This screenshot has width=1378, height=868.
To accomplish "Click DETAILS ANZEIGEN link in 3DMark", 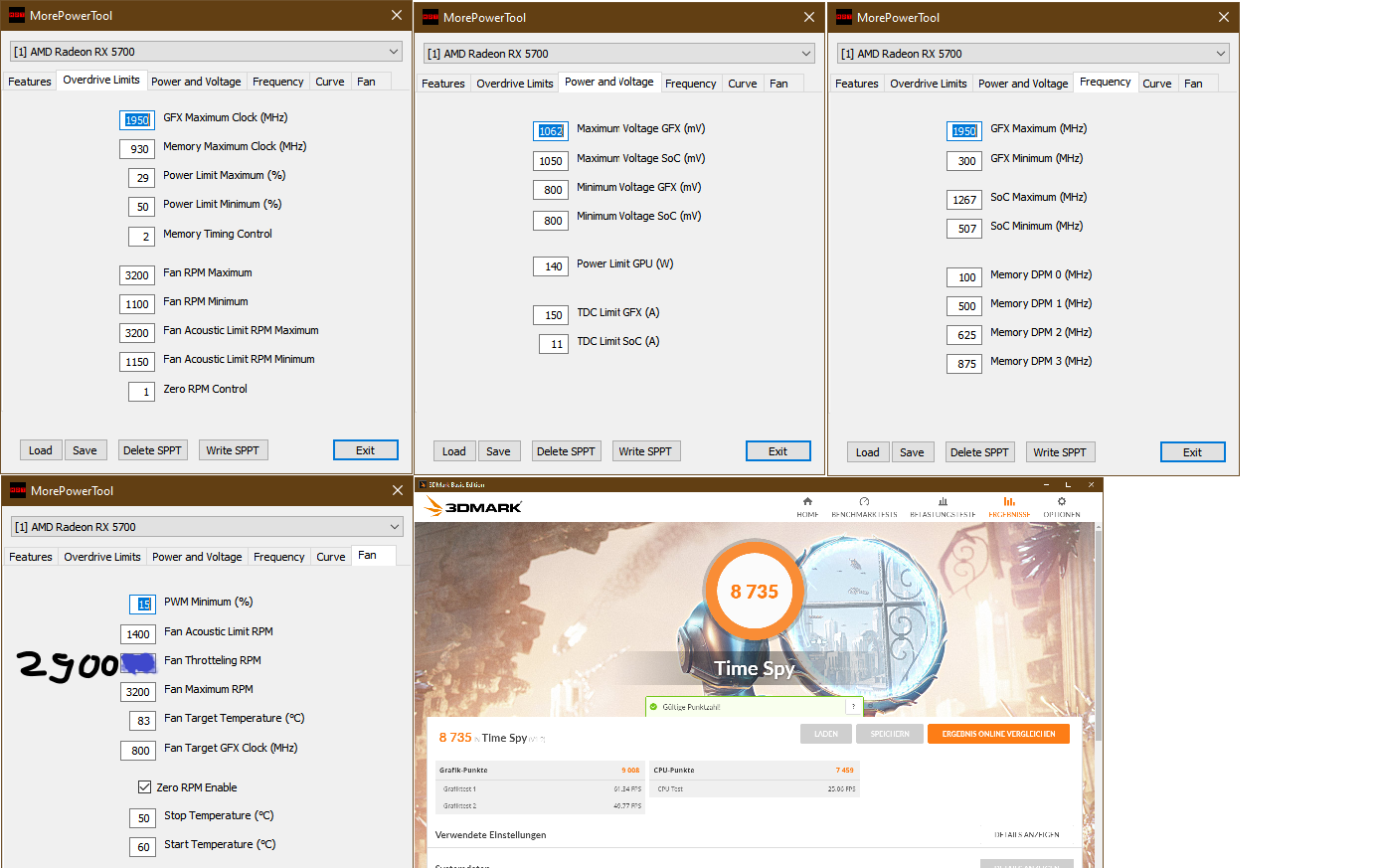I will click(1027, 835).
